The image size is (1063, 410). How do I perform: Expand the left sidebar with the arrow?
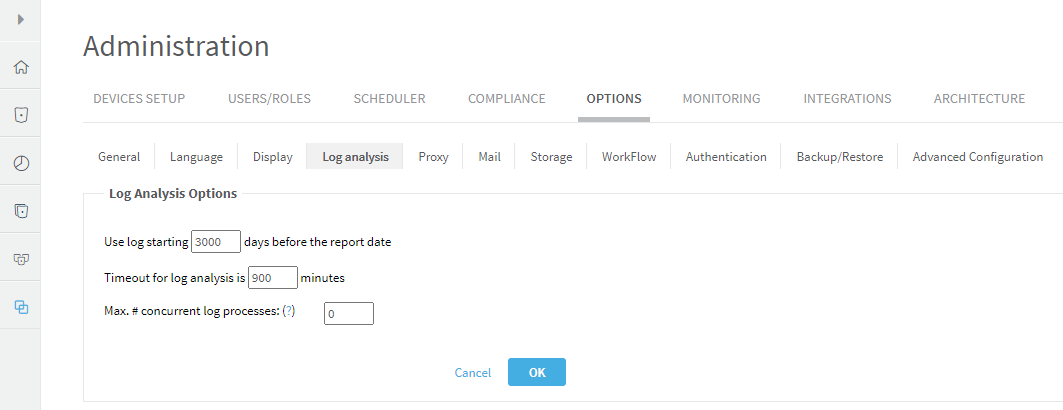[20, 19]
